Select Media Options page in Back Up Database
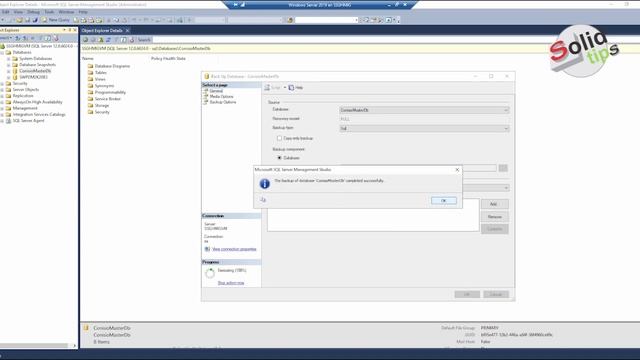640x360 pixels. click(x=222, y=96)
